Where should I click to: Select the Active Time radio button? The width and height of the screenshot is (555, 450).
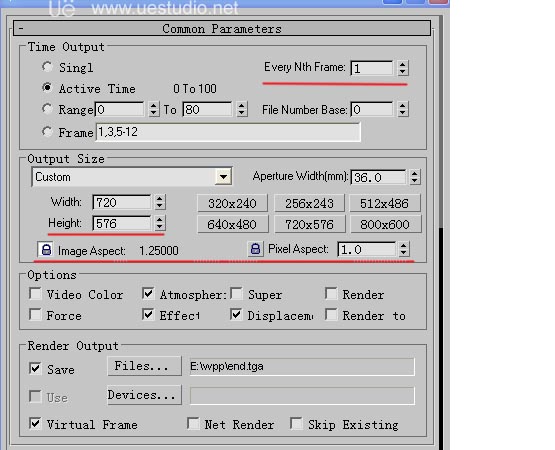tap(47, 87)
